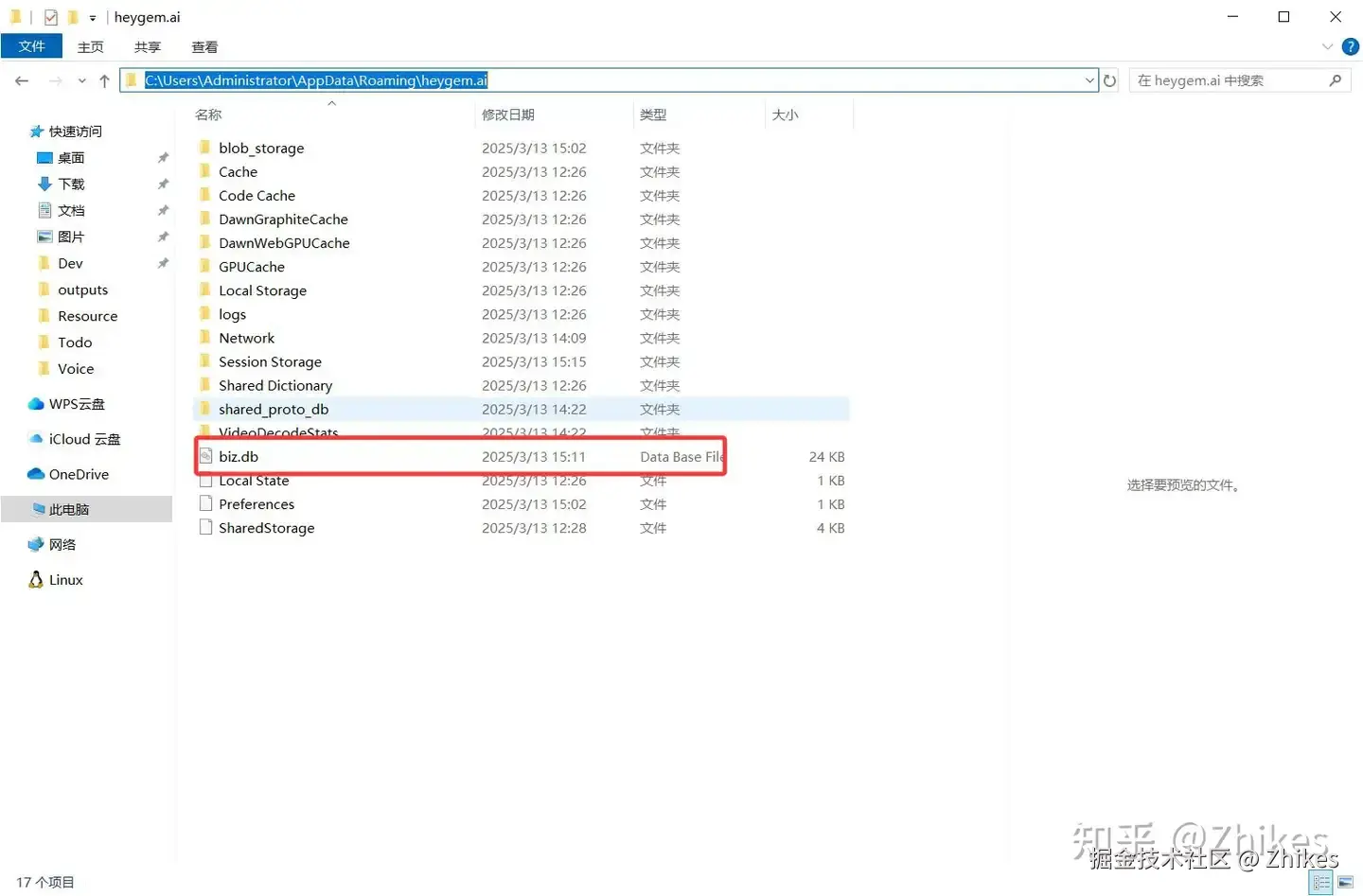The image size is (1363, 896).
Task: Unpin 桌面 using its pin icon
Action: tap(163, 158)
